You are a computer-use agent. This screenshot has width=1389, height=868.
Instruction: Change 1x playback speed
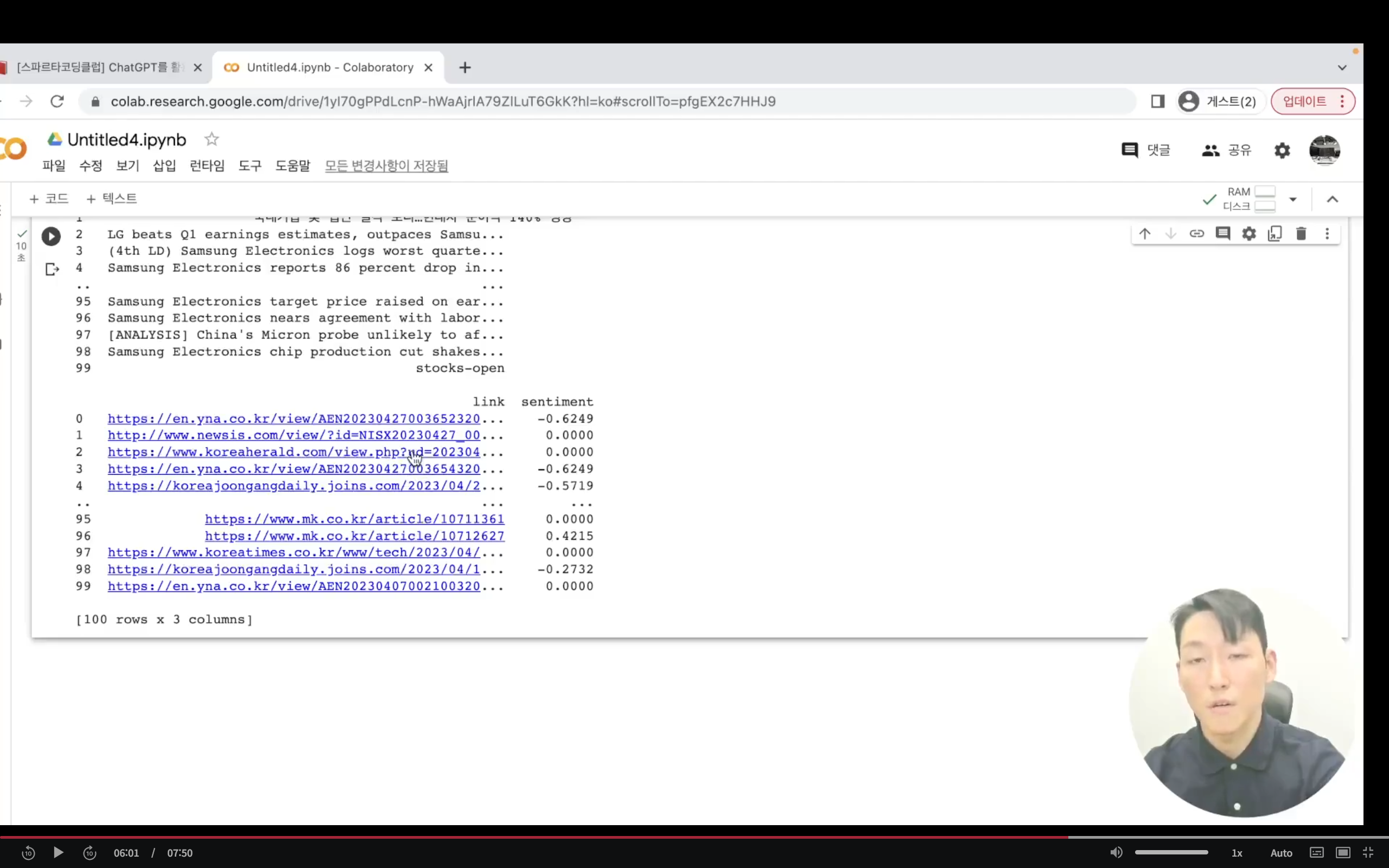(1237, 853)
